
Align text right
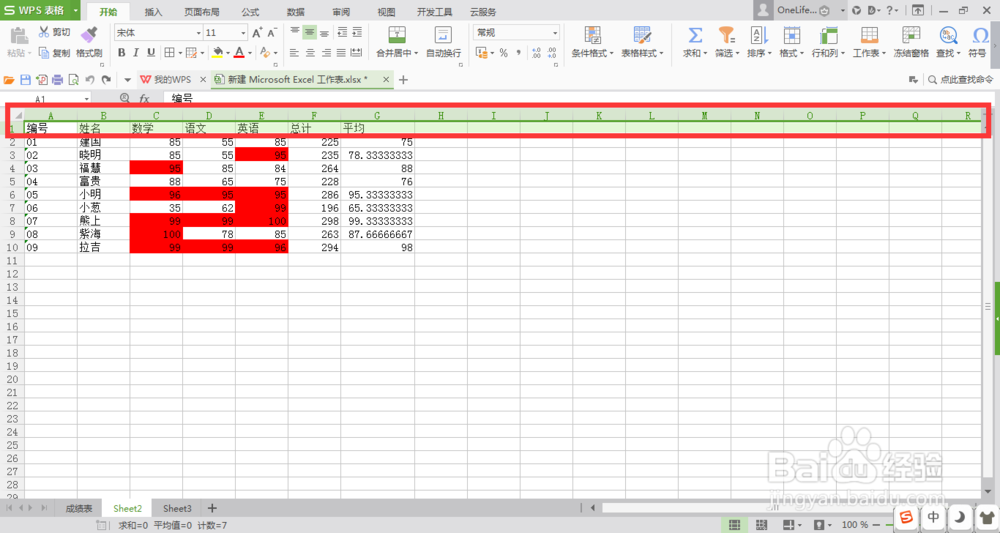tap(326, 53)
